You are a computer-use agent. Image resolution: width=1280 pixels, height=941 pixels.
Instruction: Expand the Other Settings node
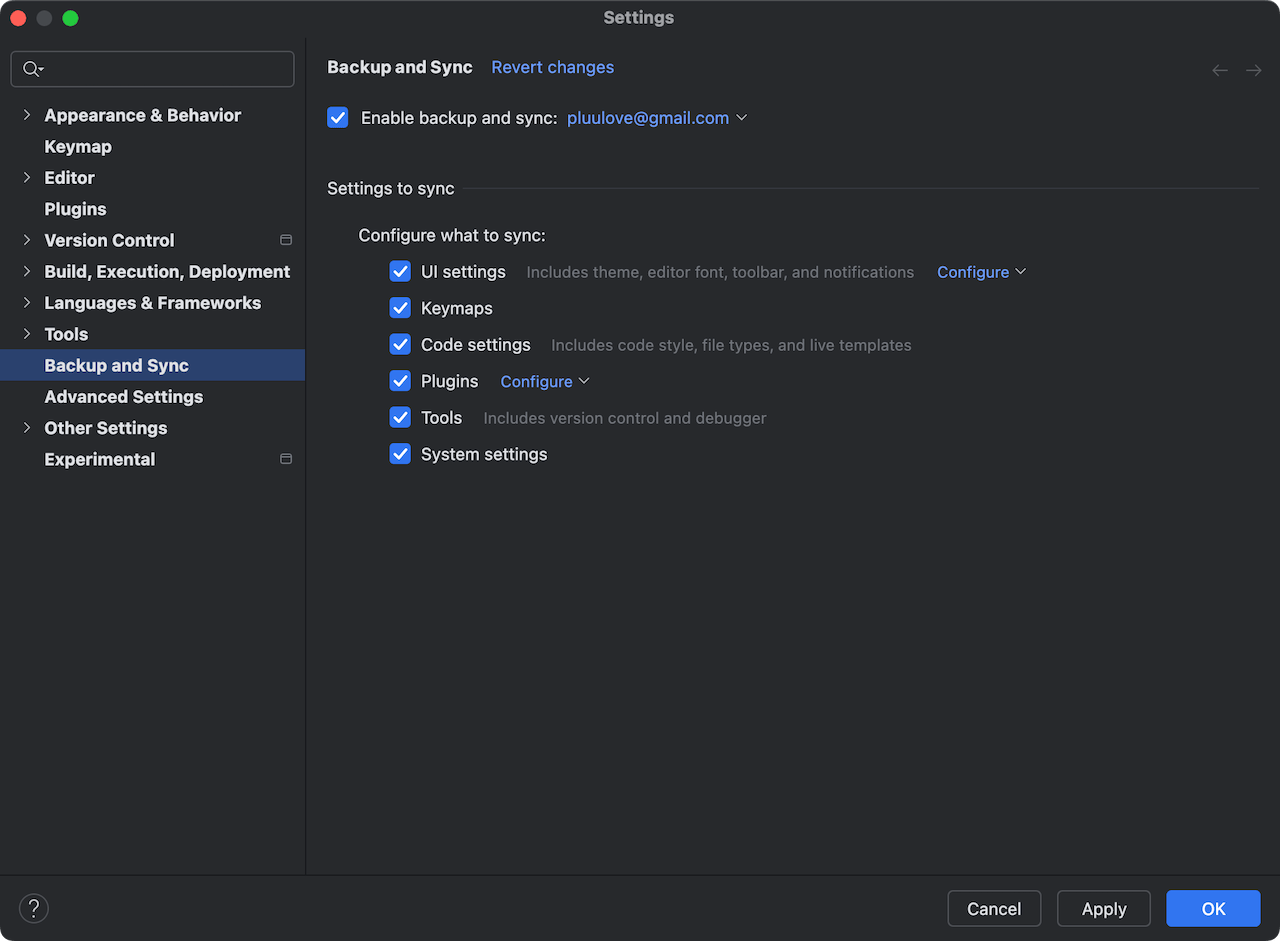tap(26, 427)
